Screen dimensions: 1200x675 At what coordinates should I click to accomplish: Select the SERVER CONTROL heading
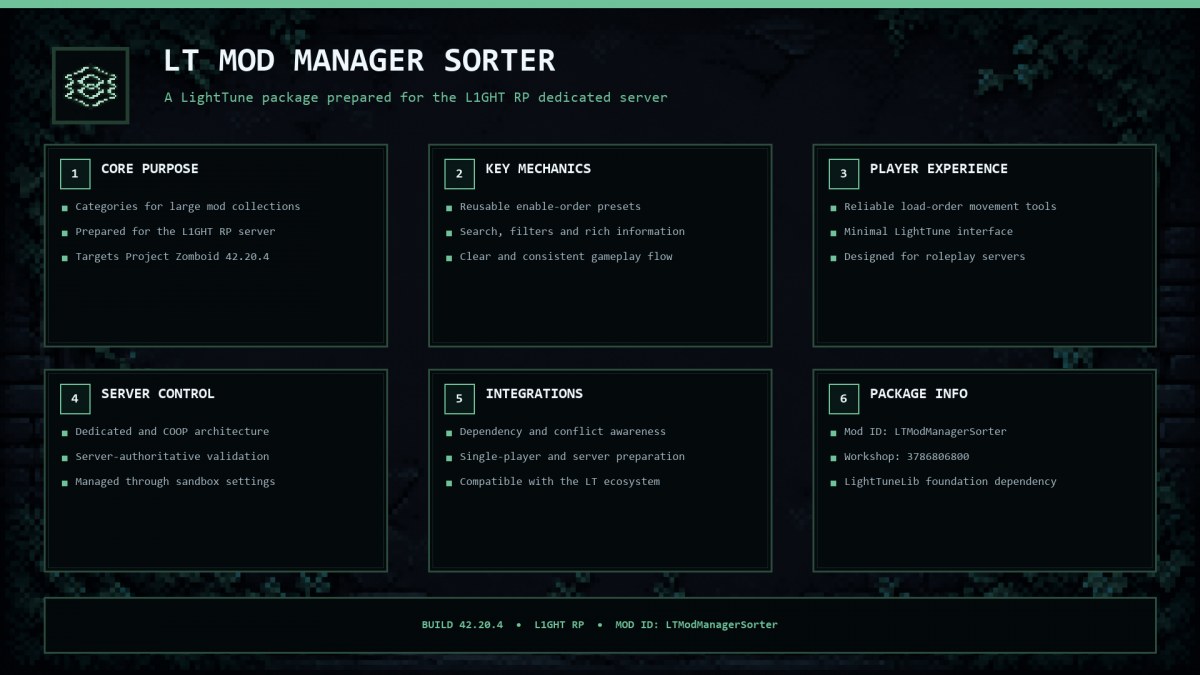[x=158, y=394]
